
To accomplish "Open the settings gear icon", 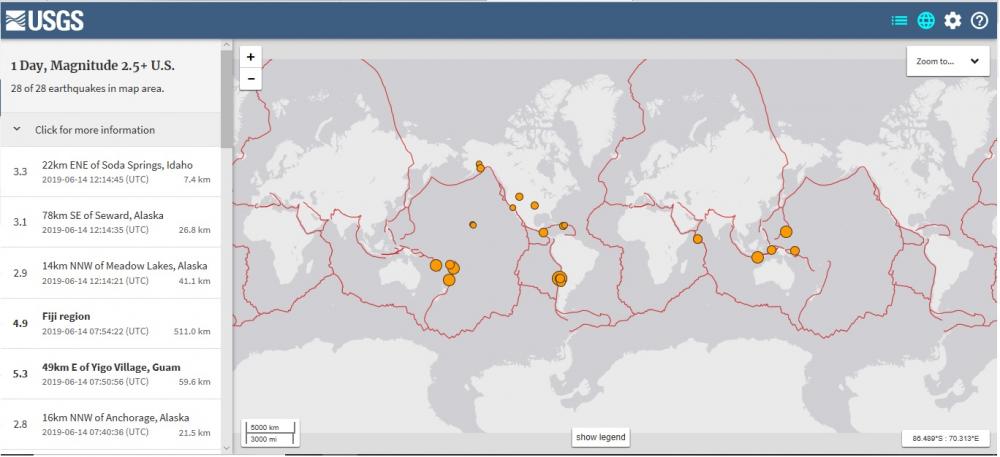I will (x=953, y=21).
